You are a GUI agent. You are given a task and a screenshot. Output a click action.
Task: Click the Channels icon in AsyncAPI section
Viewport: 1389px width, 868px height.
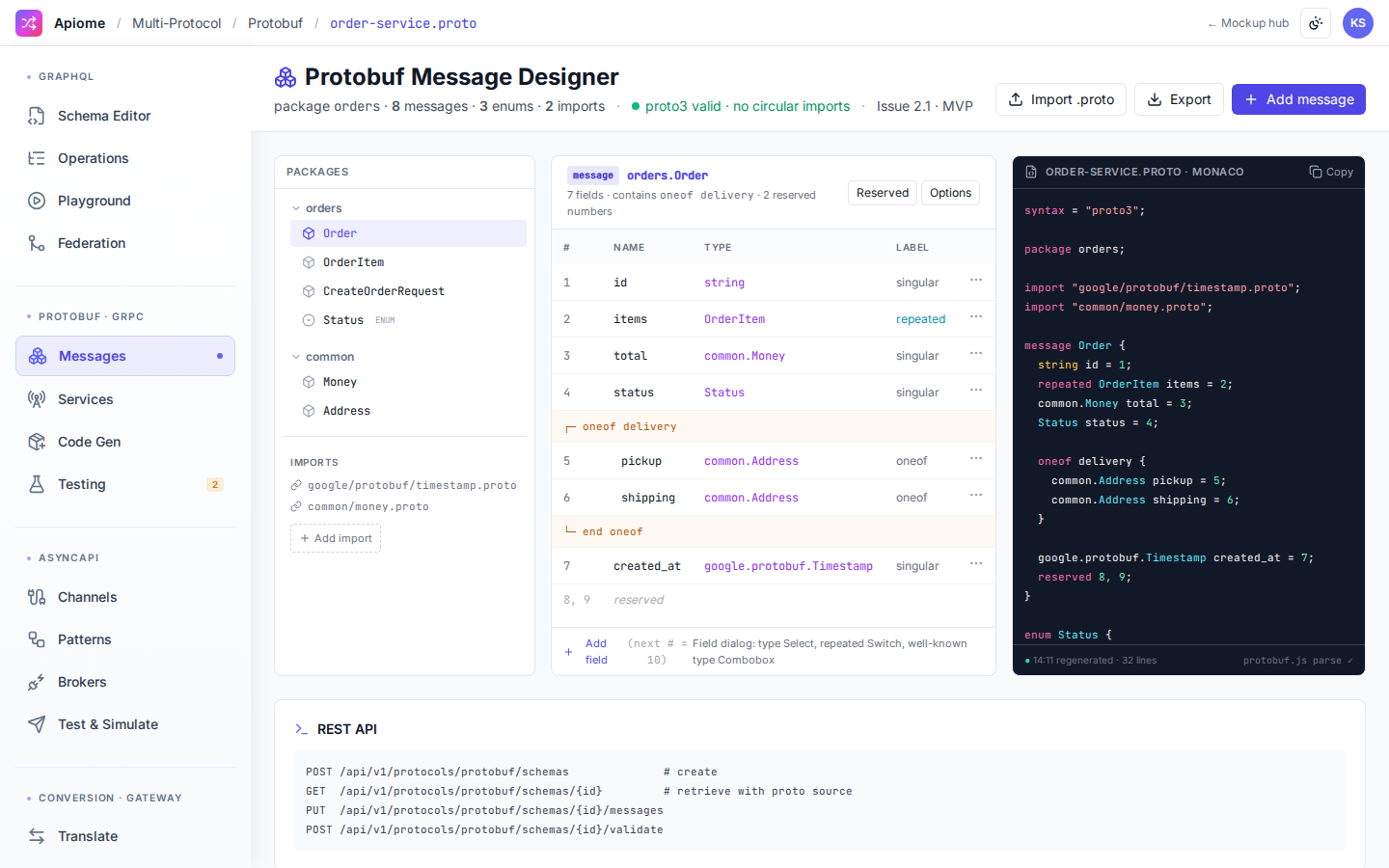(x=37, y=597)
